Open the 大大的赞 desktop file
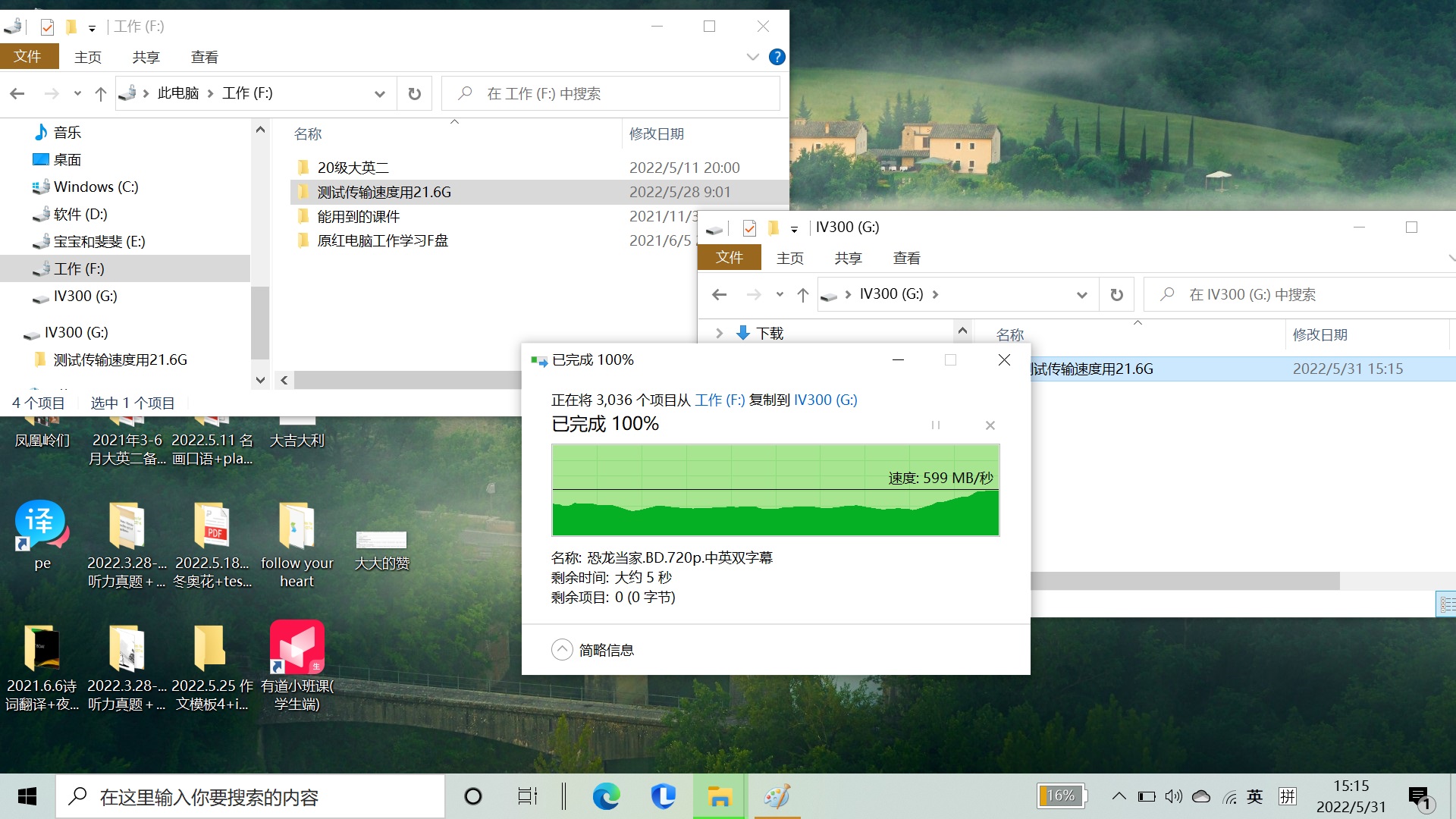The image size is (1456, 819). (381, 550)
